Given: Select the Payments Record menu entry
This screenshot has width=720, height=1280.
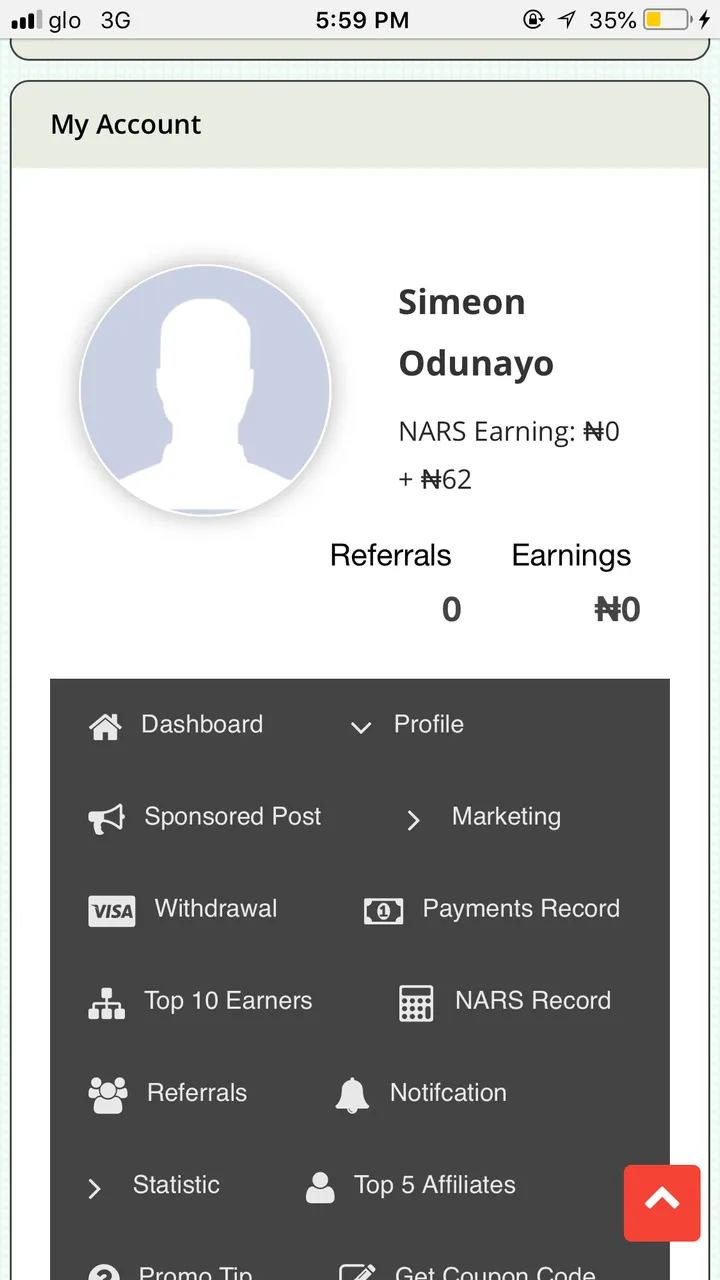Looking at the screenshot, I should 521,908.
